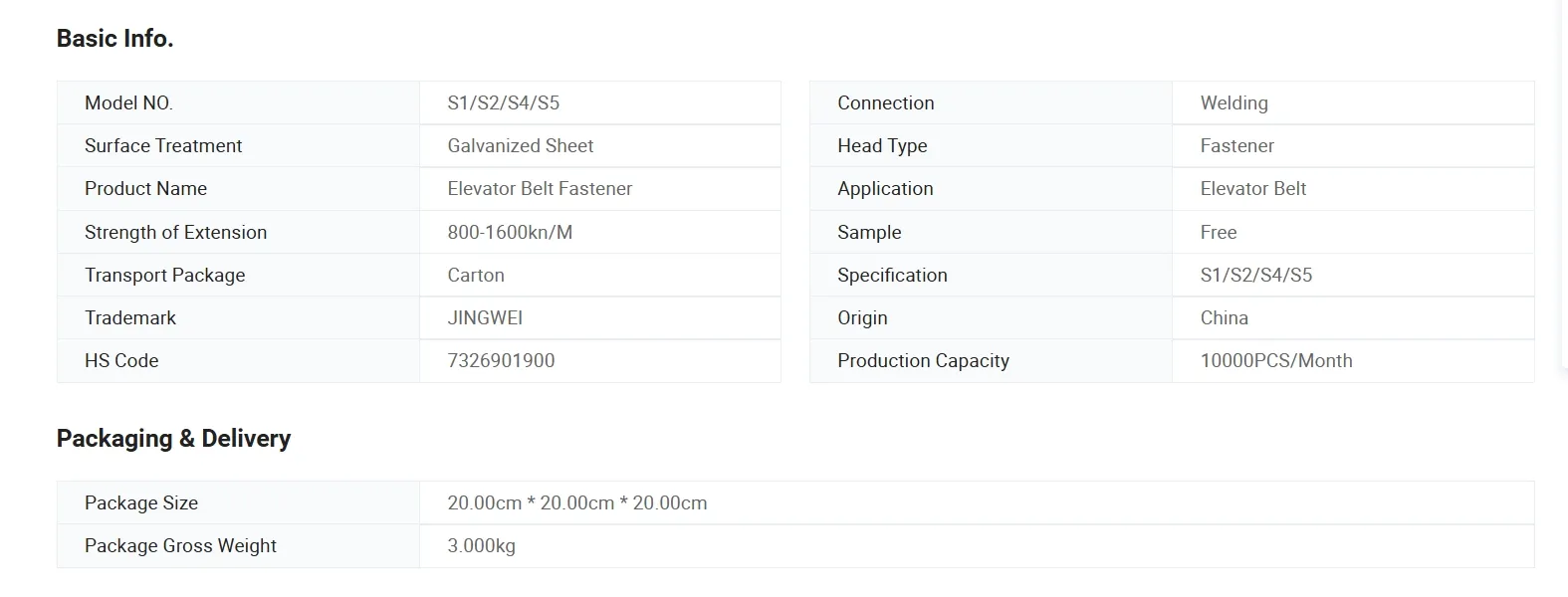Image resolution: width=1568 pixels, height=597 pixels.
Task: Click the Specification label cell
Action: [892, 276]
